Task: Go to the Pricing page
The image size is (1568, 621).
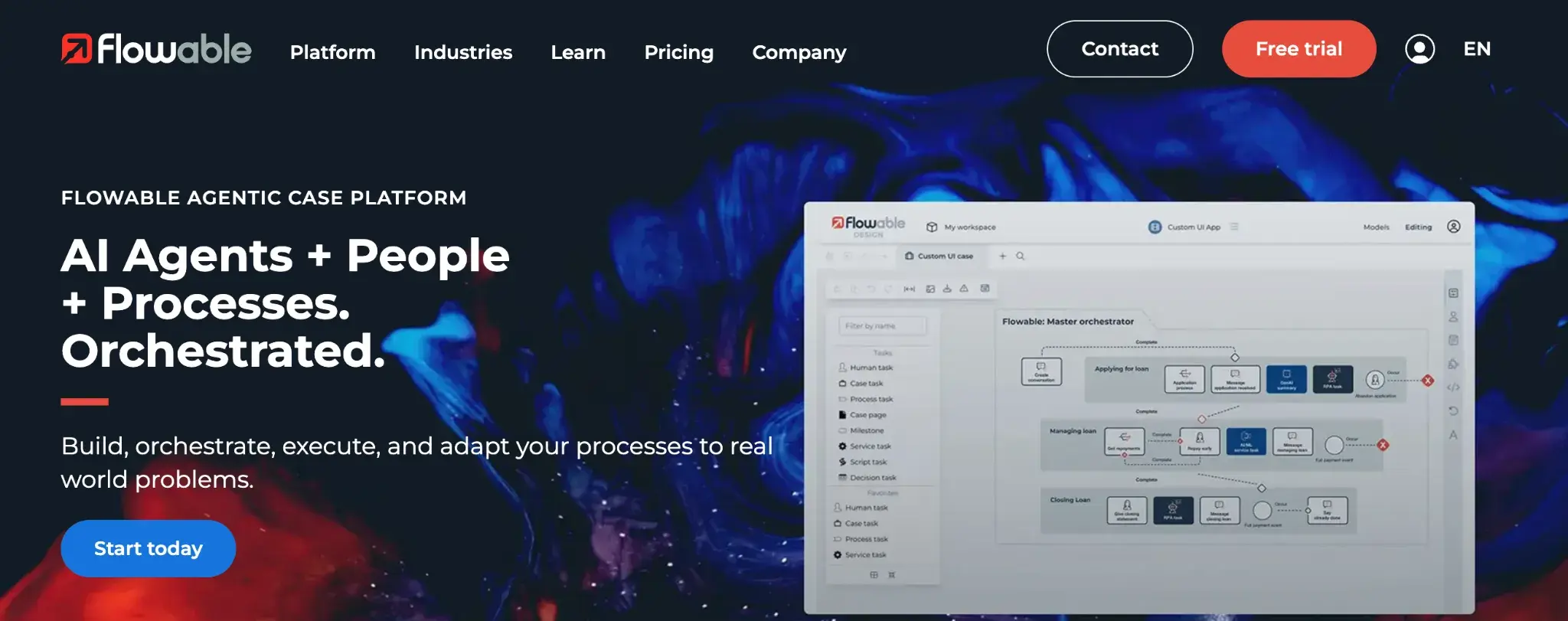Action: pos(678,52)
